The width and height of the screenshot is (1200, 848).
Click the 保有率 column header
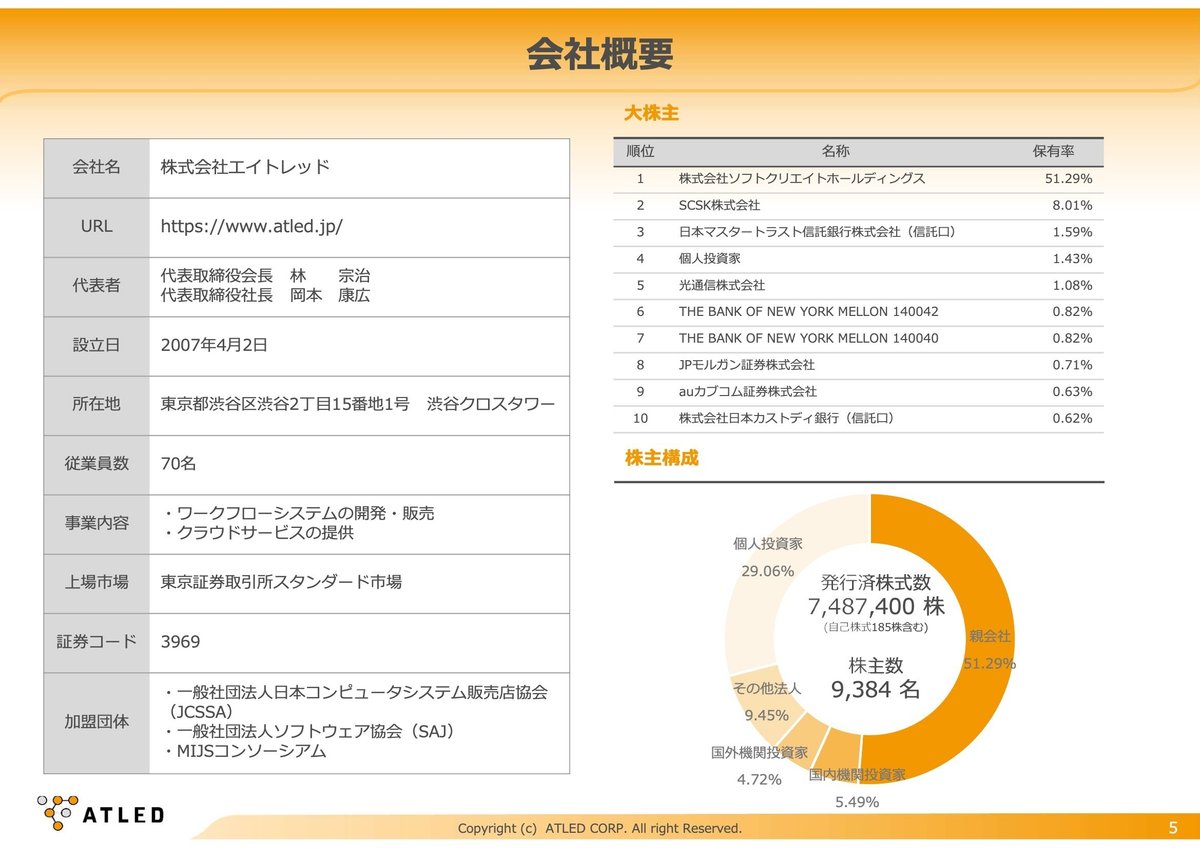[x=1054, y=152]
